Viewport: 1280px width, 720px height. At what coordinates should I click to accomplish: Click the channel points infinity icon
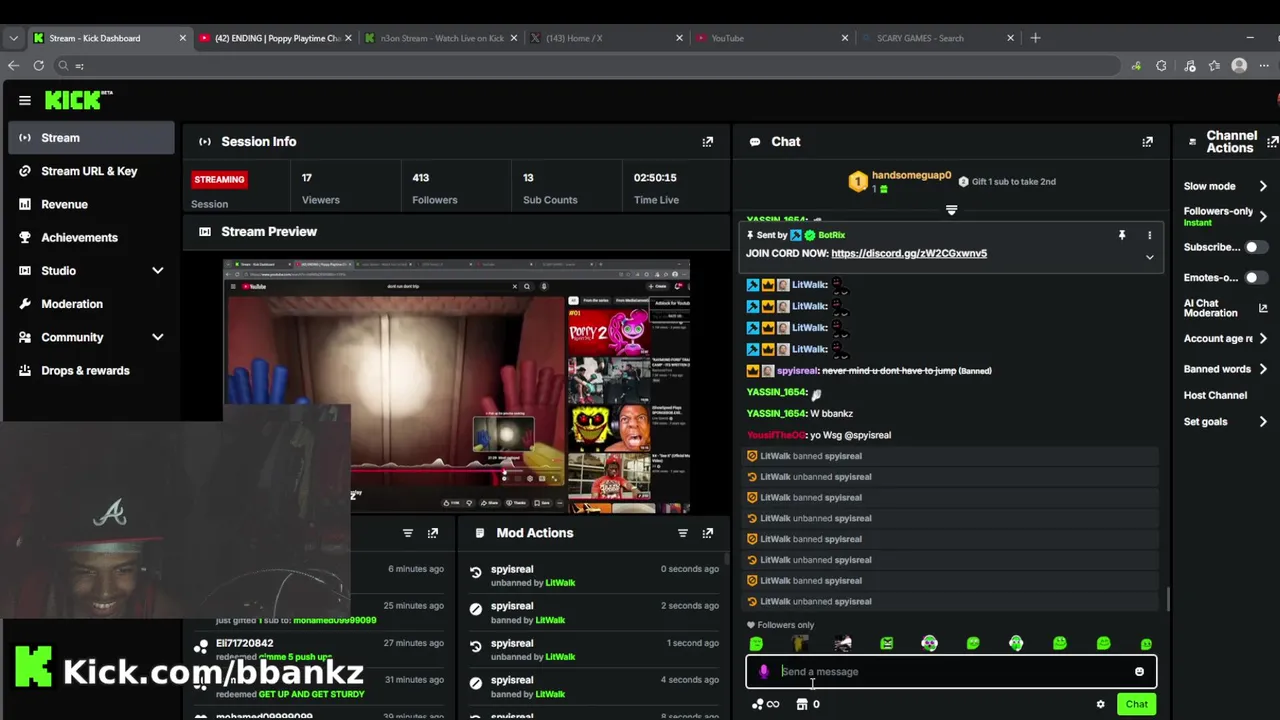click(x=766, y=704)
